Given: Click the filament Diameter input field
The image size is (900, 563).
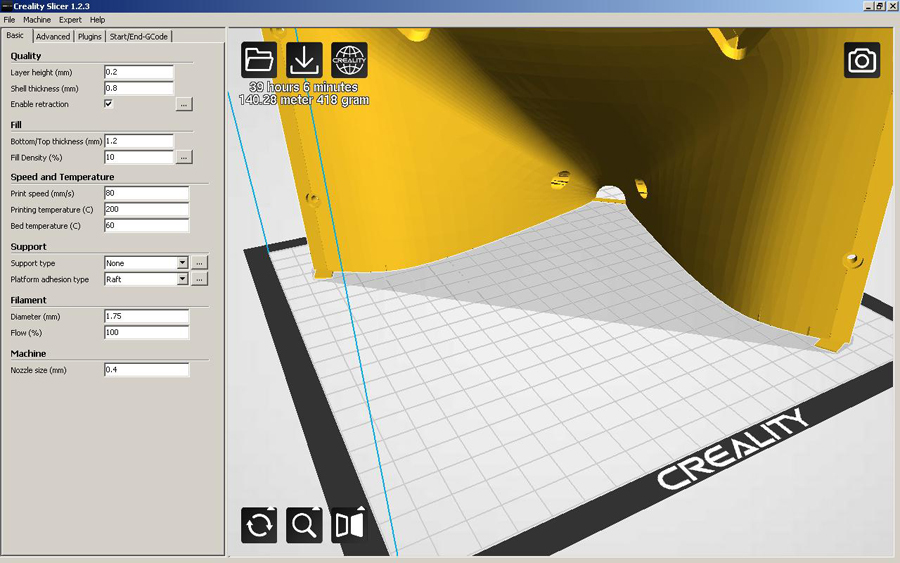Looking at the screenshot, I should pyautogui.click(x=146, y=316).
